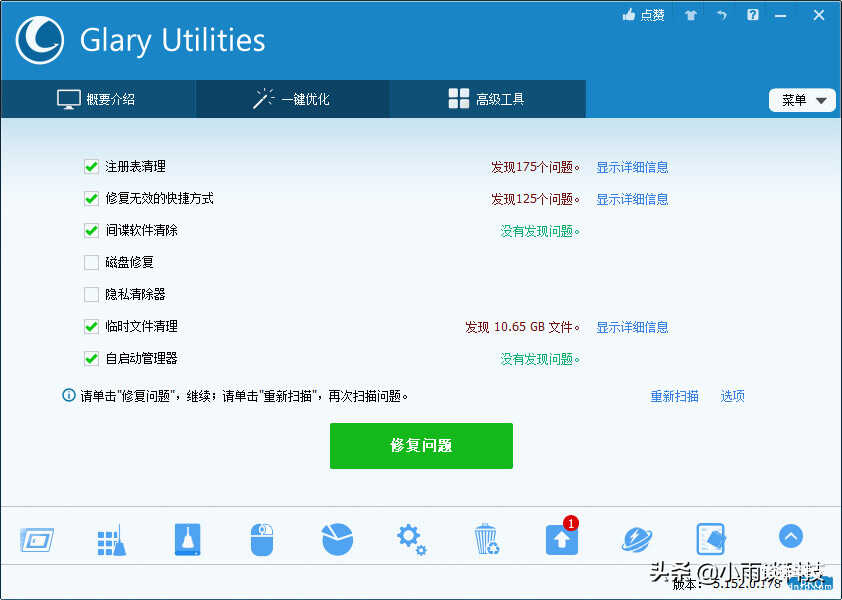This screenshot has width=842, height=600.
Task: Uncheck the 注册表清理 checkbox
Action: [x=91, y=167]
